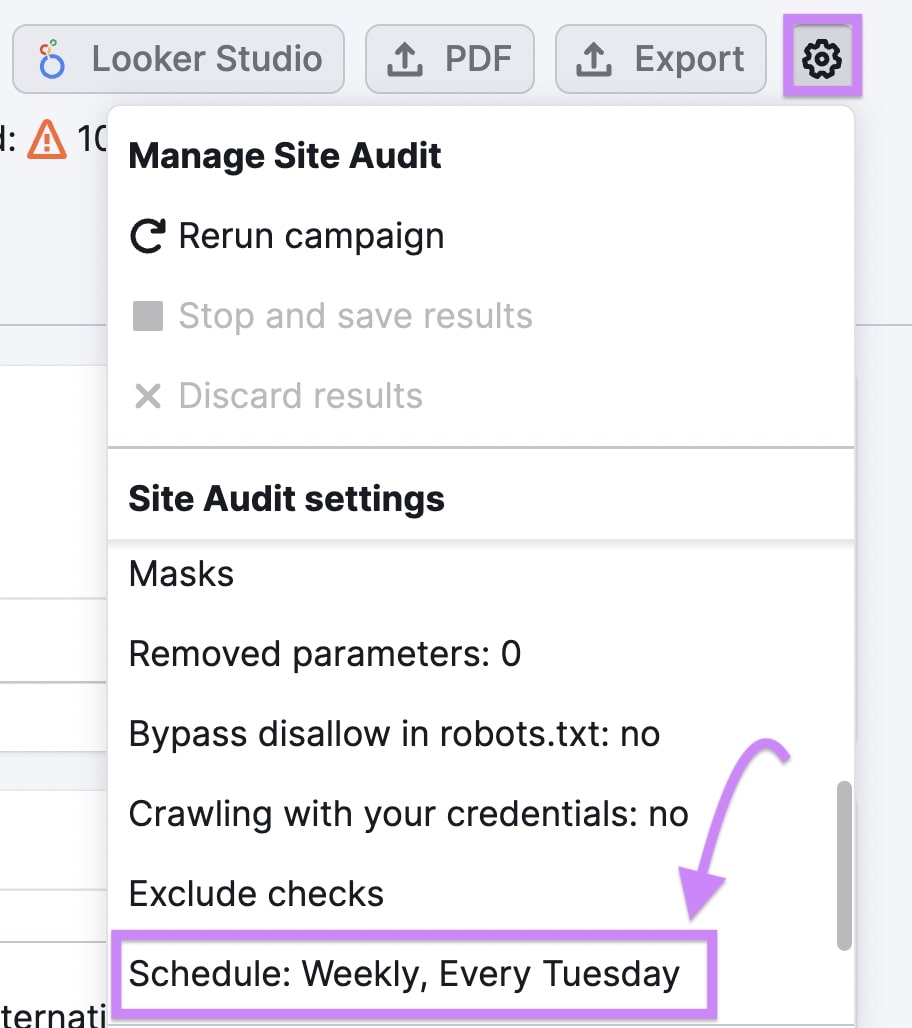Choose 'Discard results' in the dropdown menu
The width and height of the screenshot is (912, 1028).
click(300, 396)
